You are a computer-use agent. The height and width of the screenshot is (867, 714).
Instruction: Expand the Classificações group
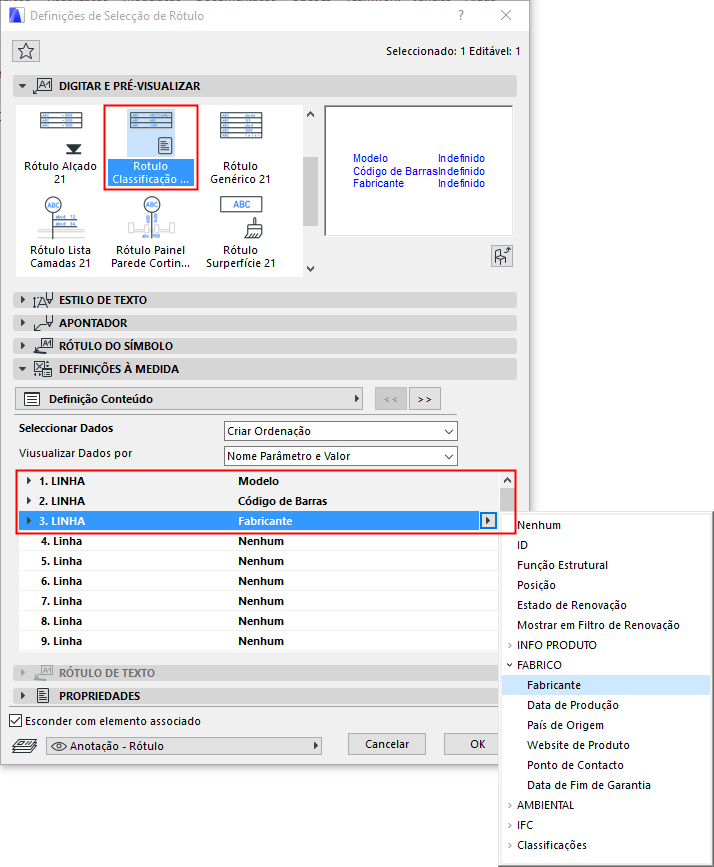(509, 845)
